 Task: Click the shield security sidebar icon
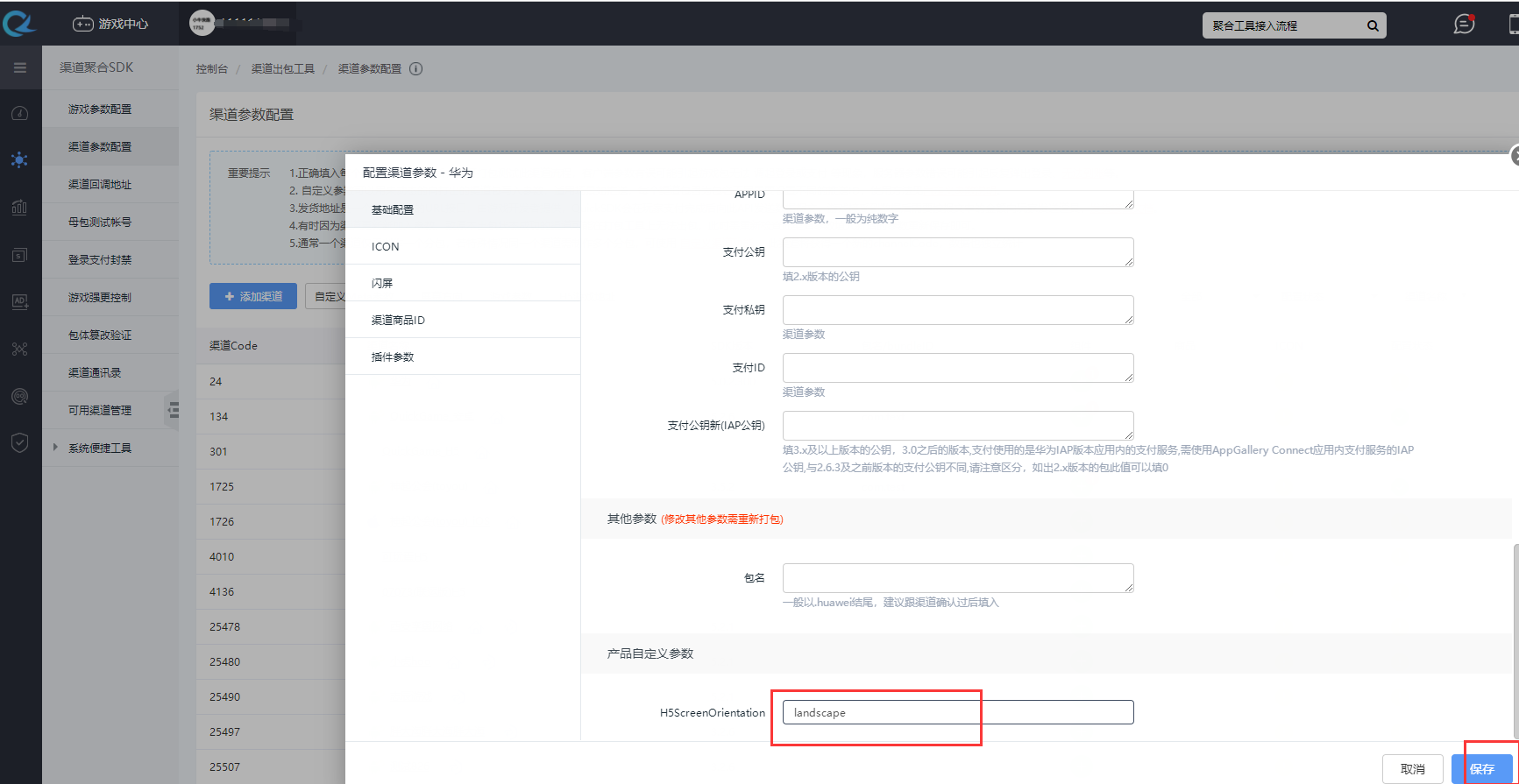19,442
